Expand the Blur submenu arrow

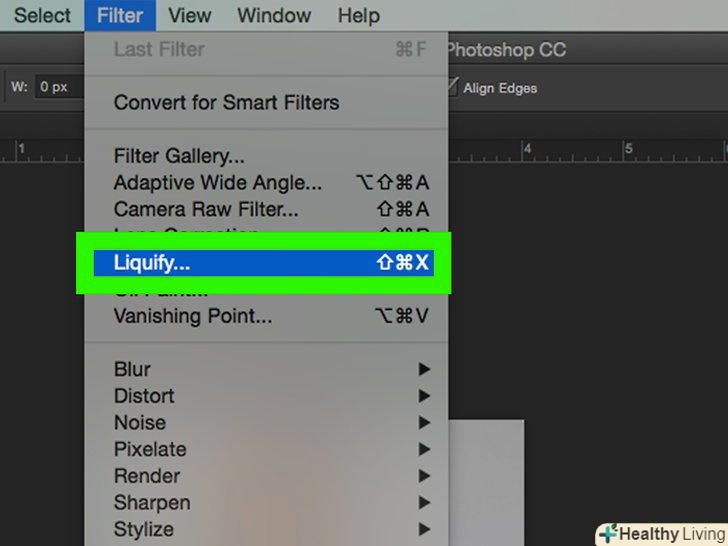[425, 370]
